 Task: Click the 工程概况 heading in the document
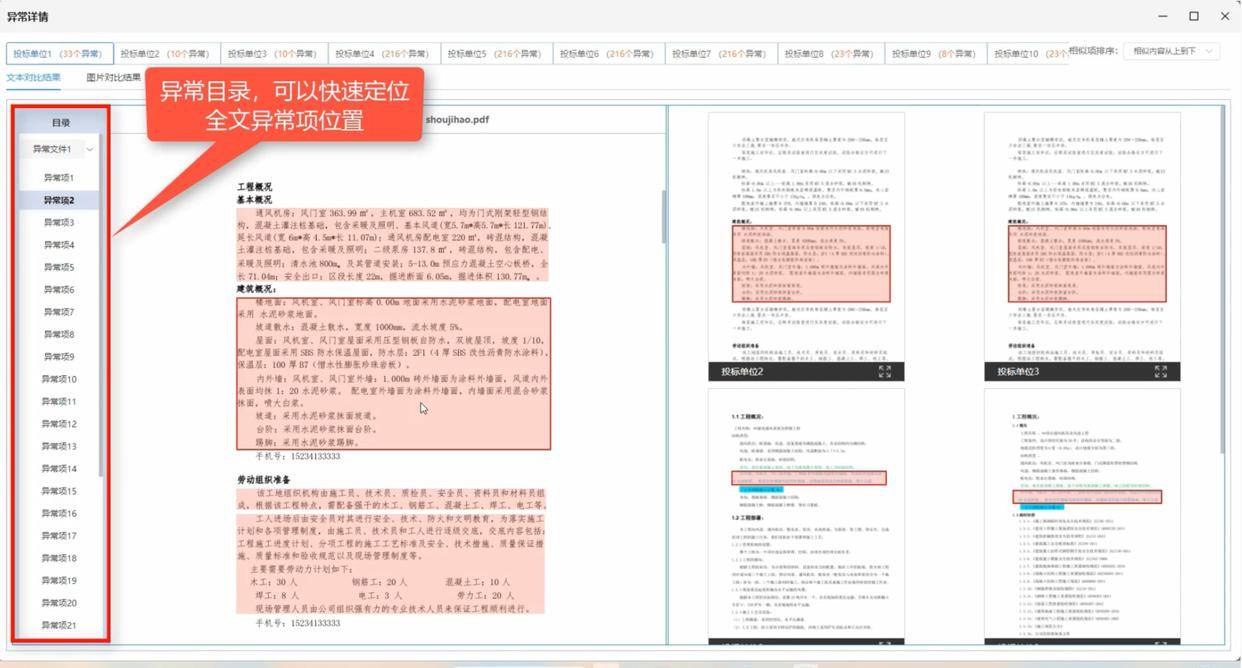pyautogui.click(x=255, y=187)
